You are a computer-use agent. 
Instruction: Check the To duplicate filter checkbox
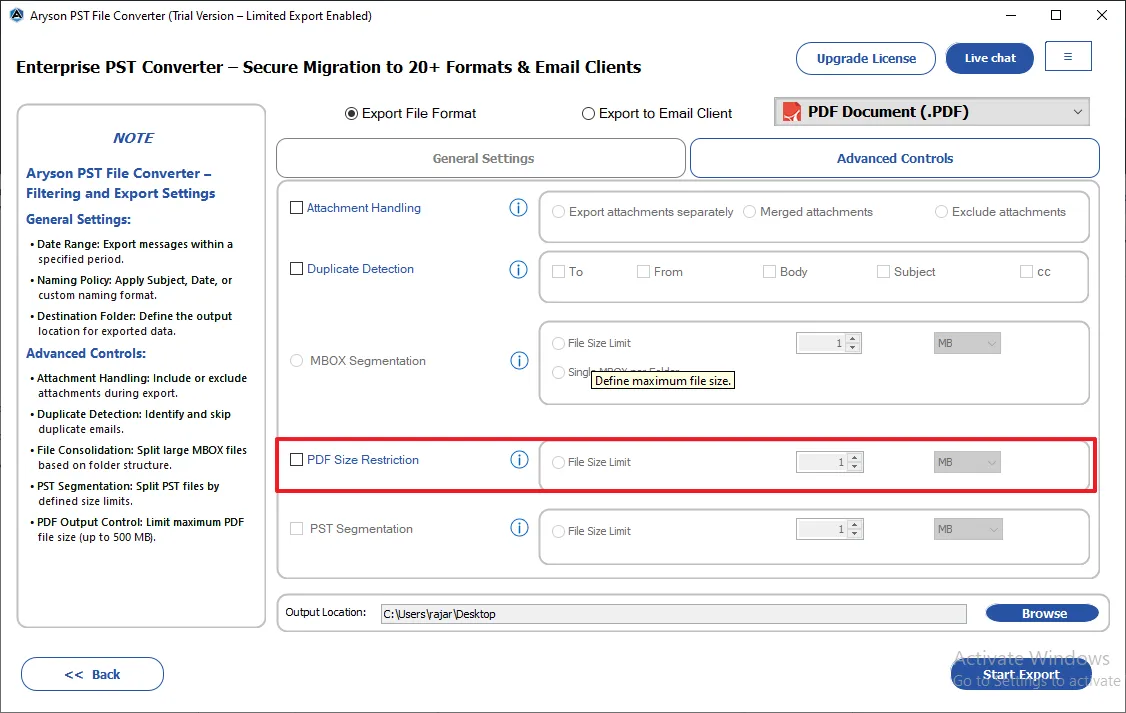(x=558, y=271)
